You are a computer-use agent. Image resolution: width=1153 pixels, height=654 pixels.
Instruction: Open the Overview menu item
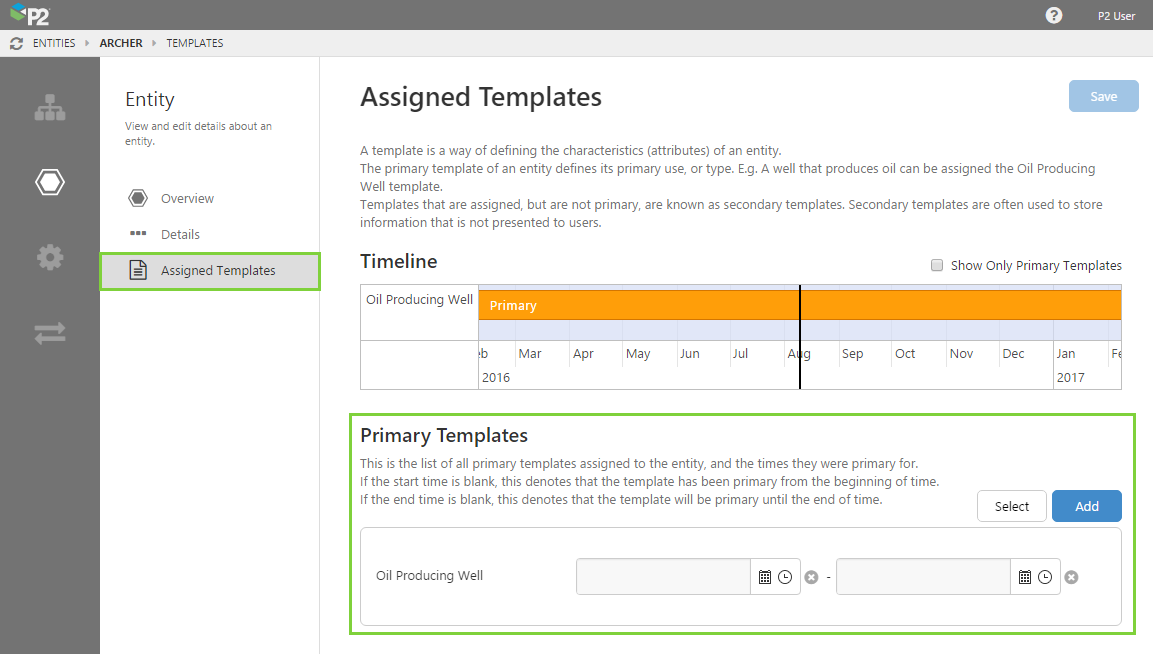pyautogui.click(x=187, y=198)
